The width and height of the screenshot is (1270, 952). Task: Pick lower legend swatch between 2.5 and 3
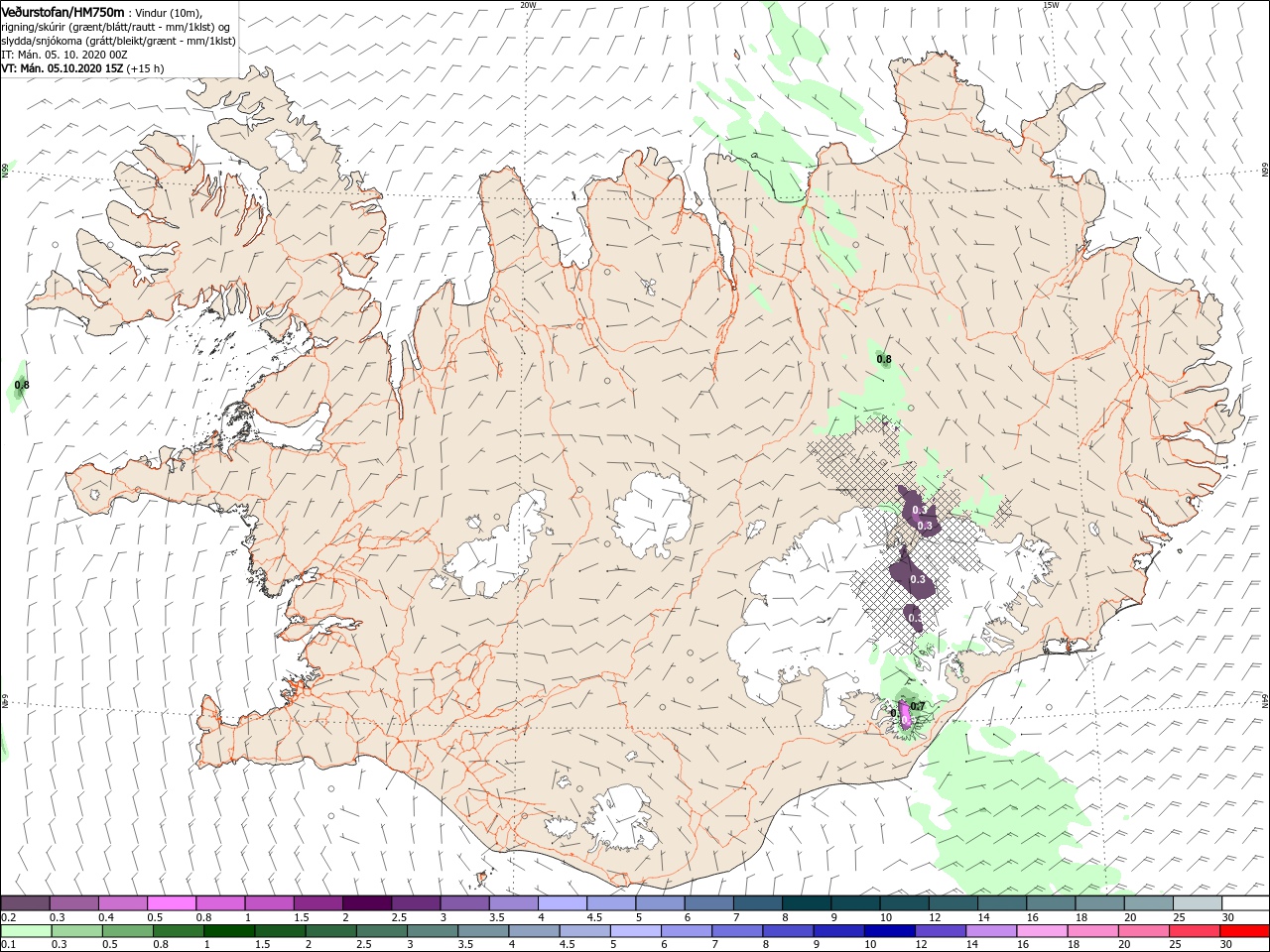[381, 931]
